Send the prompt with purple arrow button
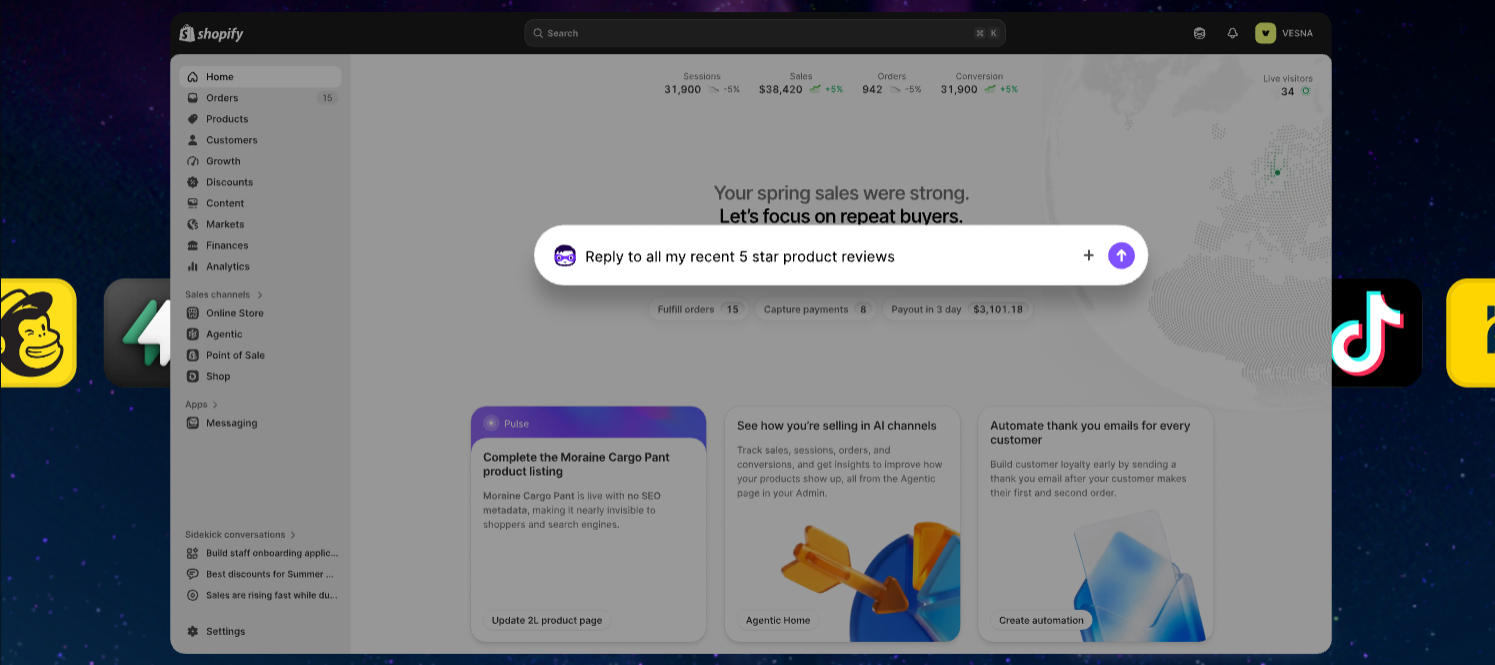 point(1121,256)
